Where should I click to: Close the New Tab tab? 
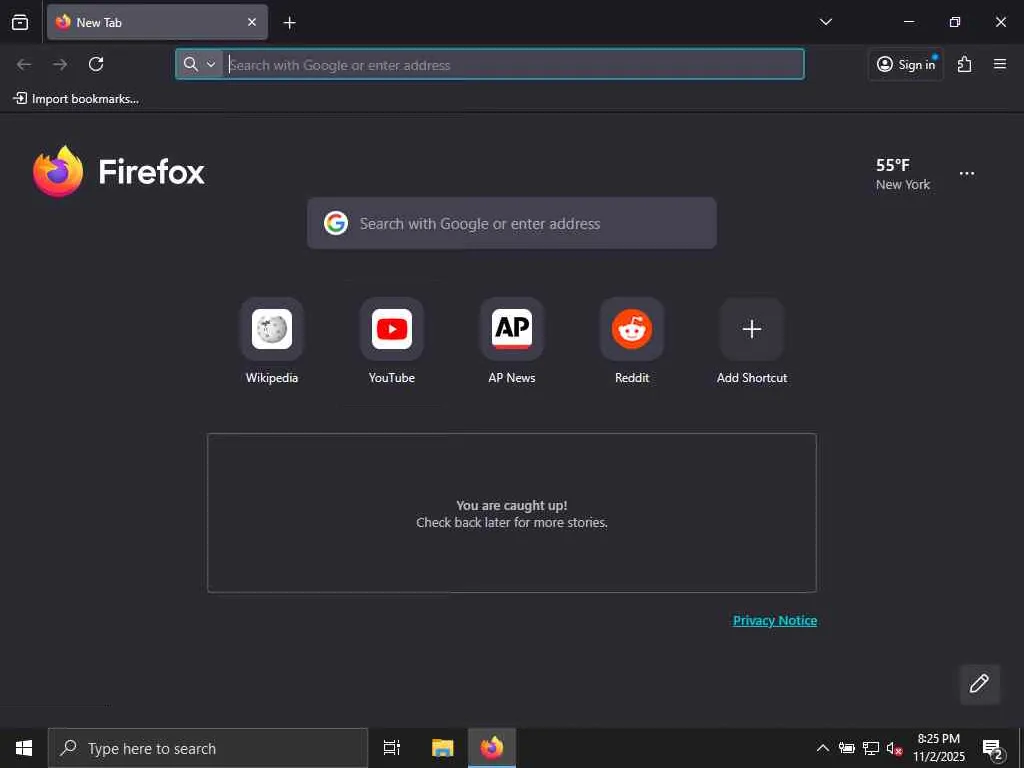251,22
